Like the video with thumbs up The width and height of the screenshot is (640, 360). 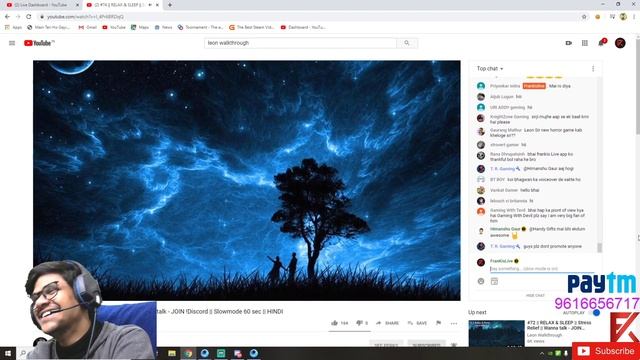pos(340,323)
